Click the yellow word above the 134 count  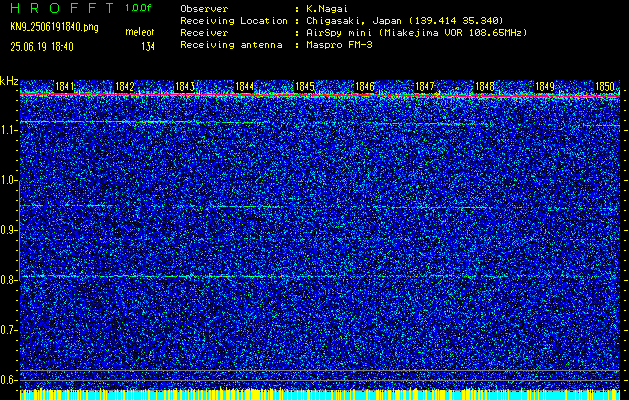click(140, 32)
